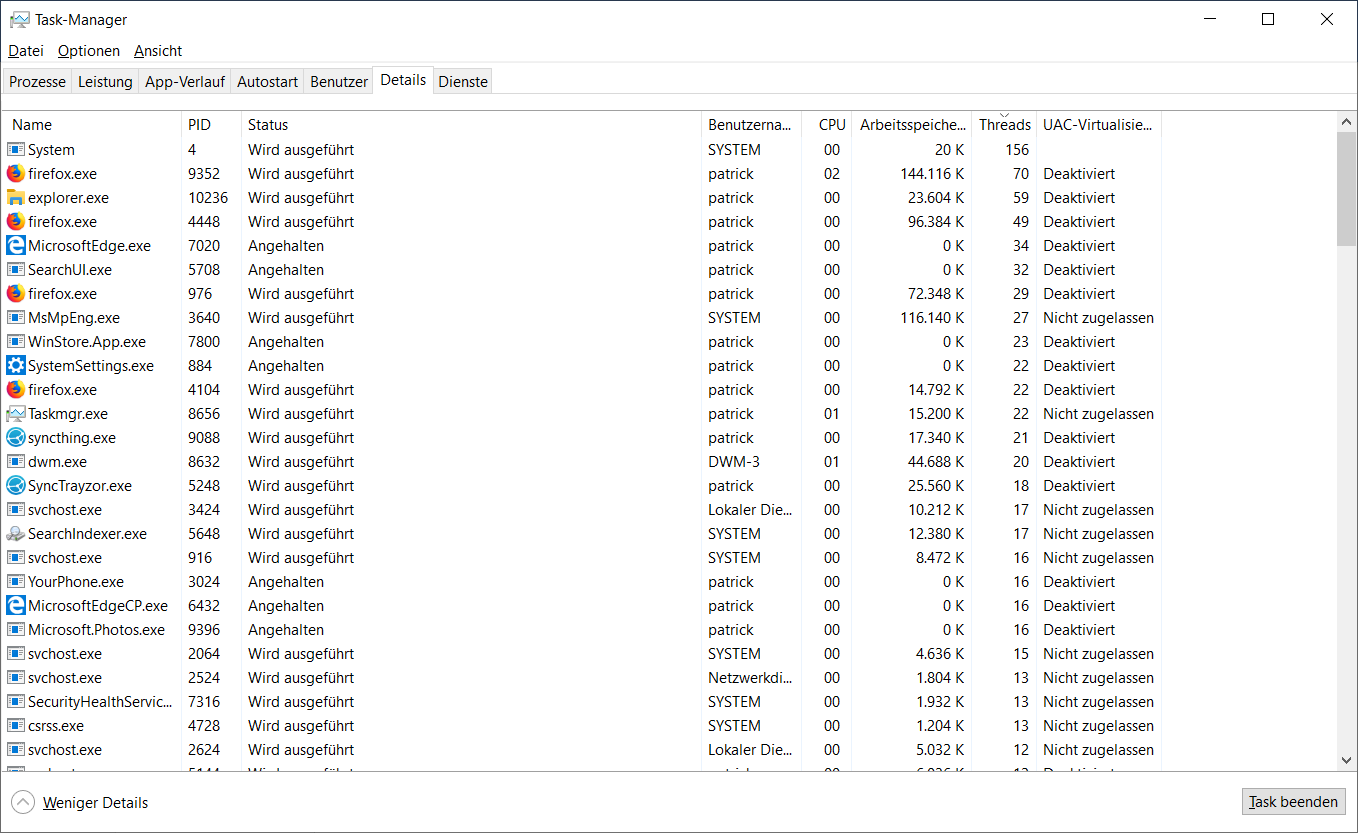The height and width of the screenshot is (833, 1358).
Task: Open the Optionen menu
Action: pos(89,51)
